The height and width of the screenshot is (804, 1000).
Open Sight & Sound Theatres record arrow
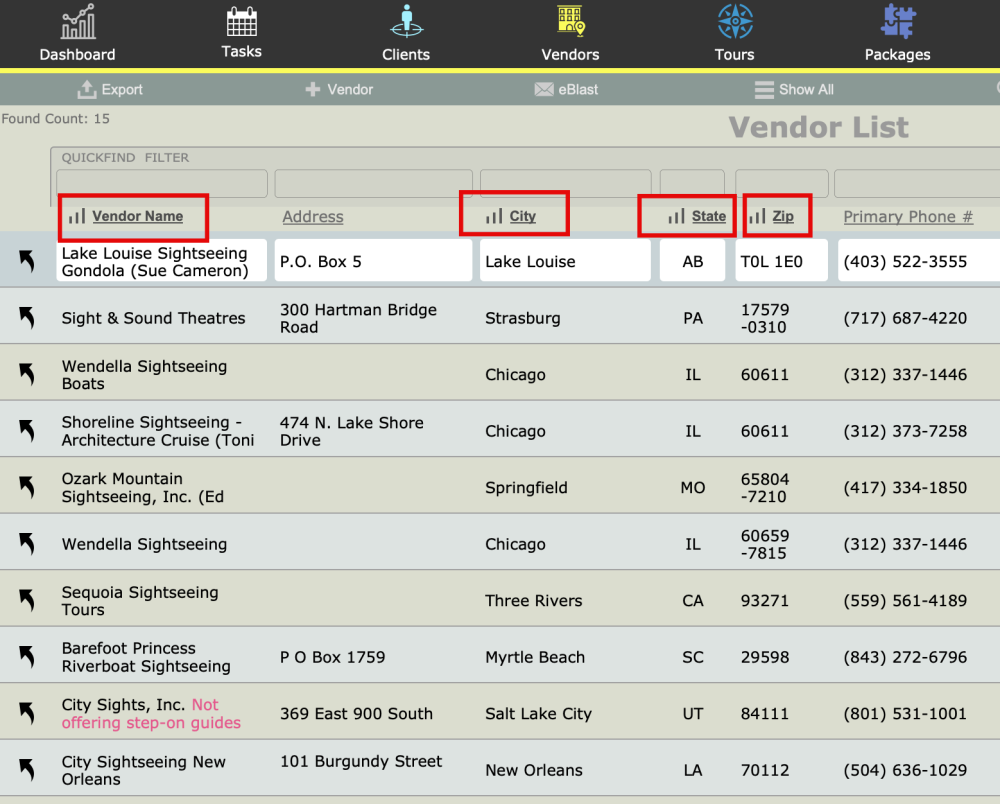(27, 318)
